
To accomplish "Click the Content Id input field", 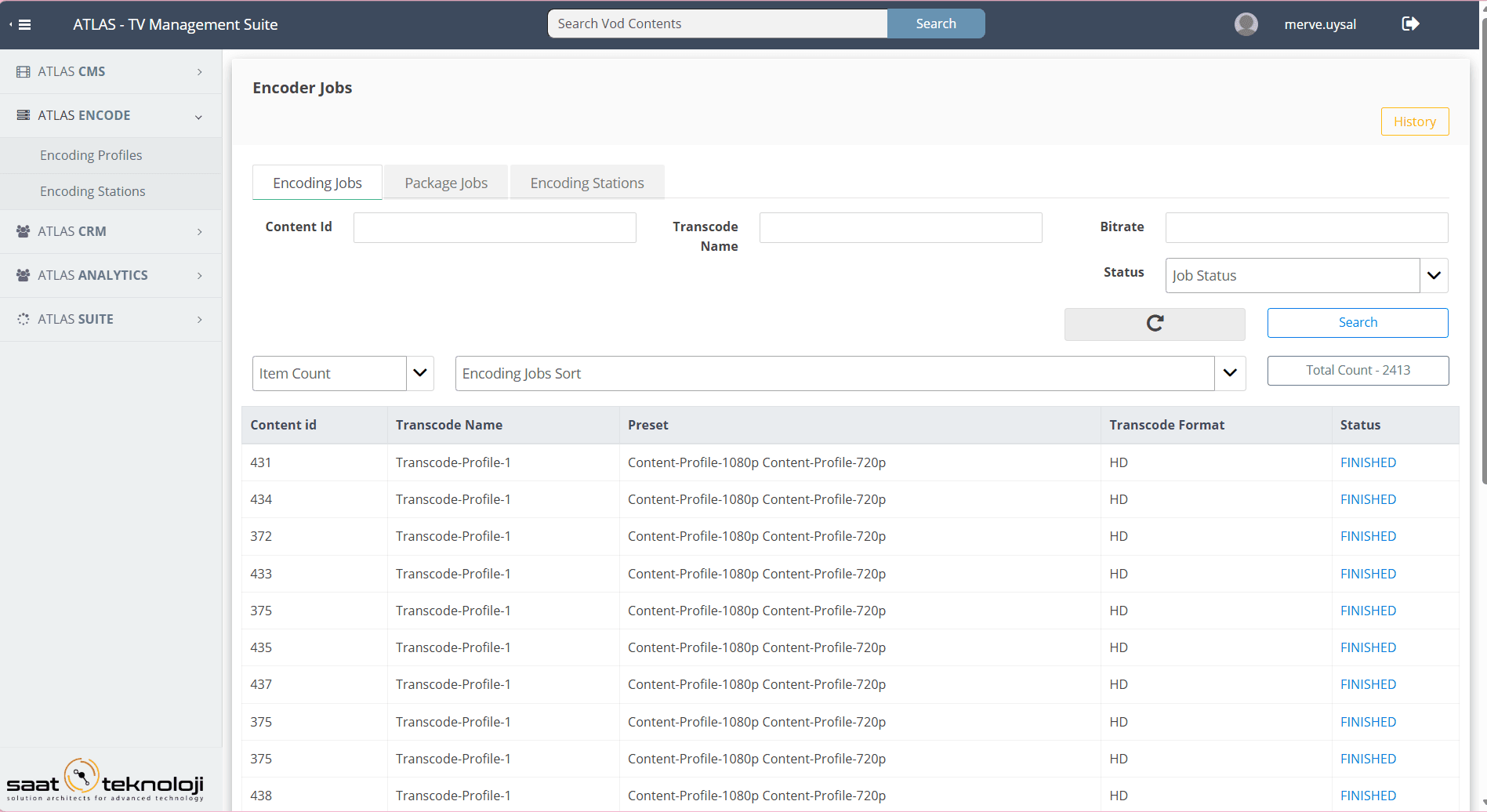I will pos(495,228).
